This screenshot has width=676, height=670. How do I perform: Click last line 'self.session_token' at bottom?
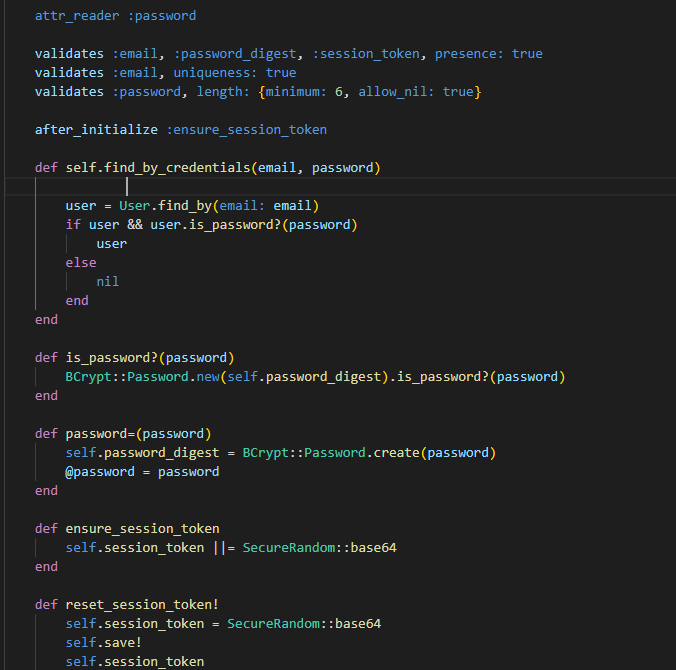[135, 661]
